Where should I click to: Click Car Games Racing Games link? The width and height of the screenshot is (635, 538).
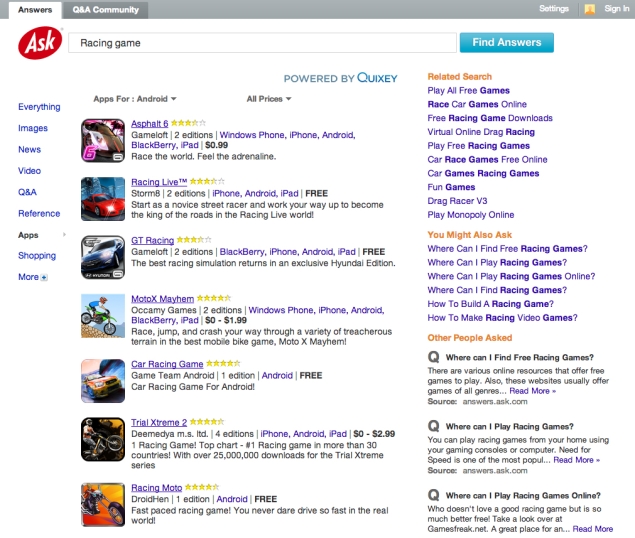coord(483,173)
